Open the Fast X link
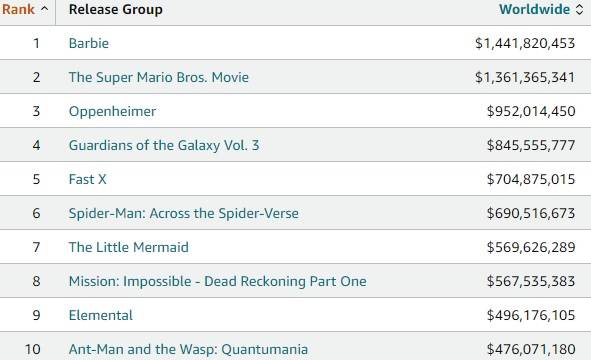Viewport: 591px width, 360px height. coord(87,179)
